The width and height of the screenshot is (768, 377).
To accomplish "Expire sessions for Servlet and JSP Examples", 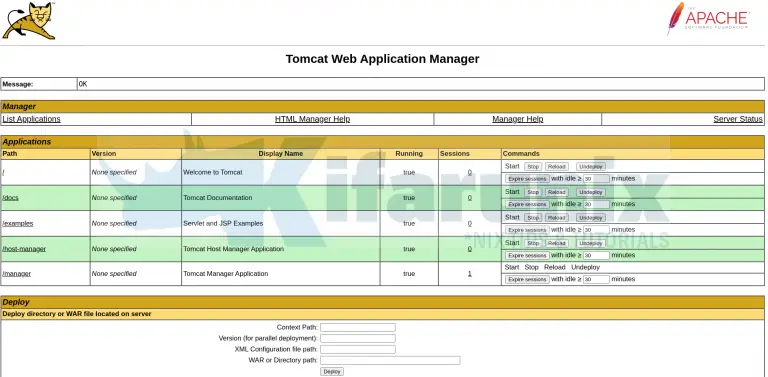I will [x=527, y=230].
